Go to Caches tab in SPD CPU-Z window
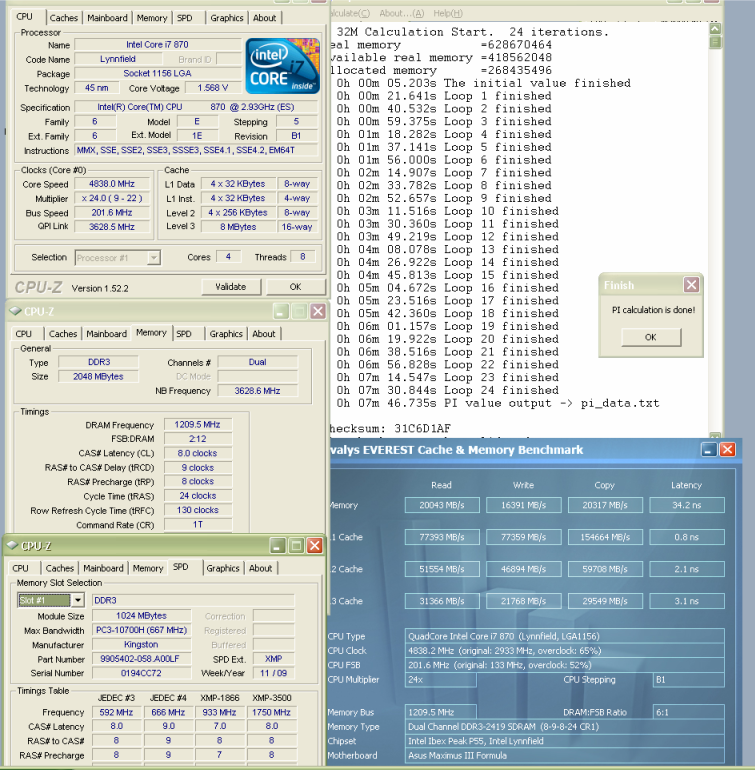Viewport: 755px width, 770px height. coord(60,568)
